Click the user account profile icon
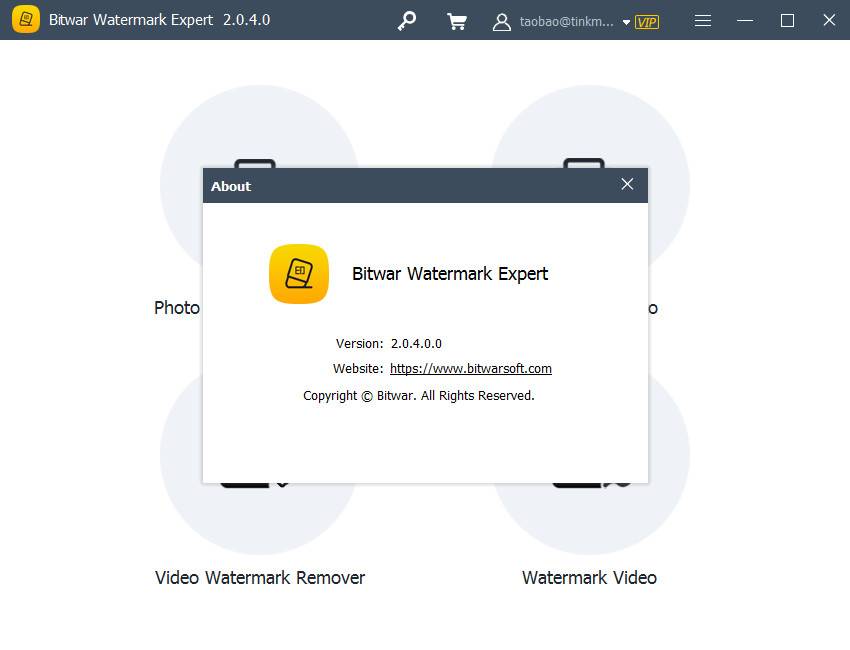This screenshot has width=850, height=650. [x=501, y=22]
